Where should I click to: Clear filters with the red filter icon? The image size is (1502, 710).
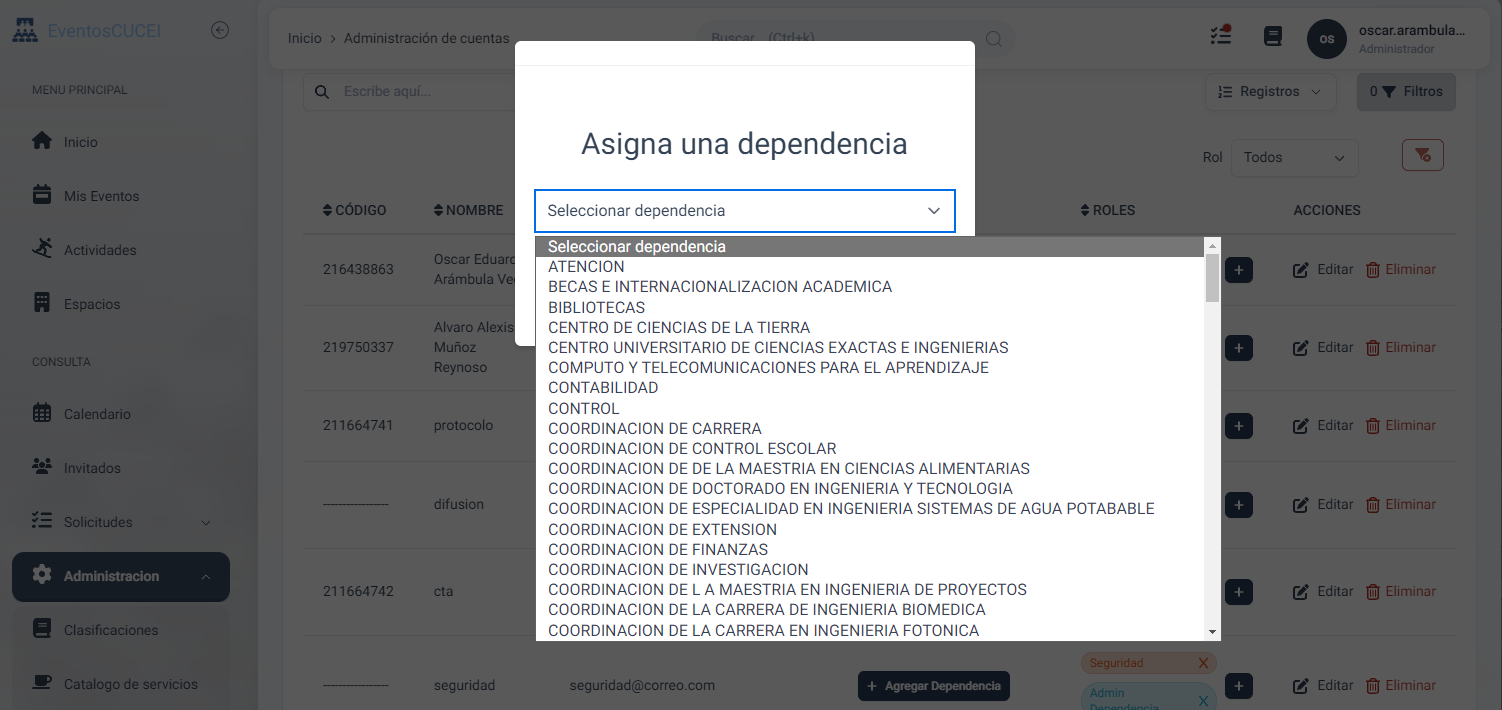coord(1422,155)
